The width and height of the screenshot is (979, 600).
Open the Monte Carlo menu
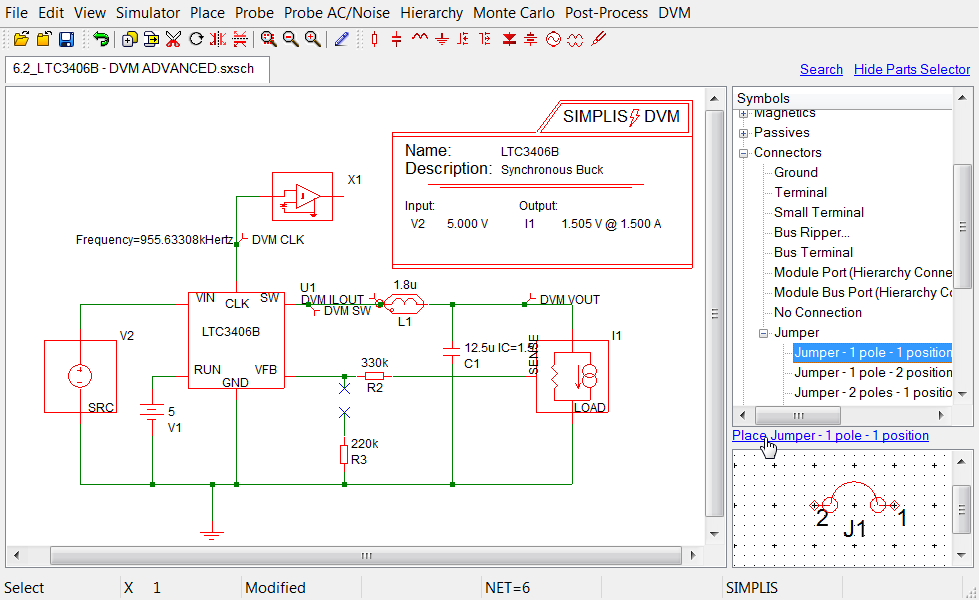coord(514,13)
